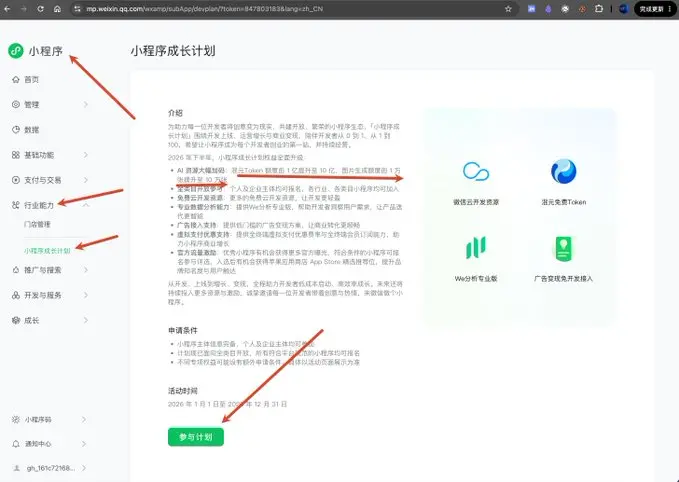This screenshot has height=482, width=679.
Task: Click the 申请条件 section heading
Action: [x=183, y=330]
